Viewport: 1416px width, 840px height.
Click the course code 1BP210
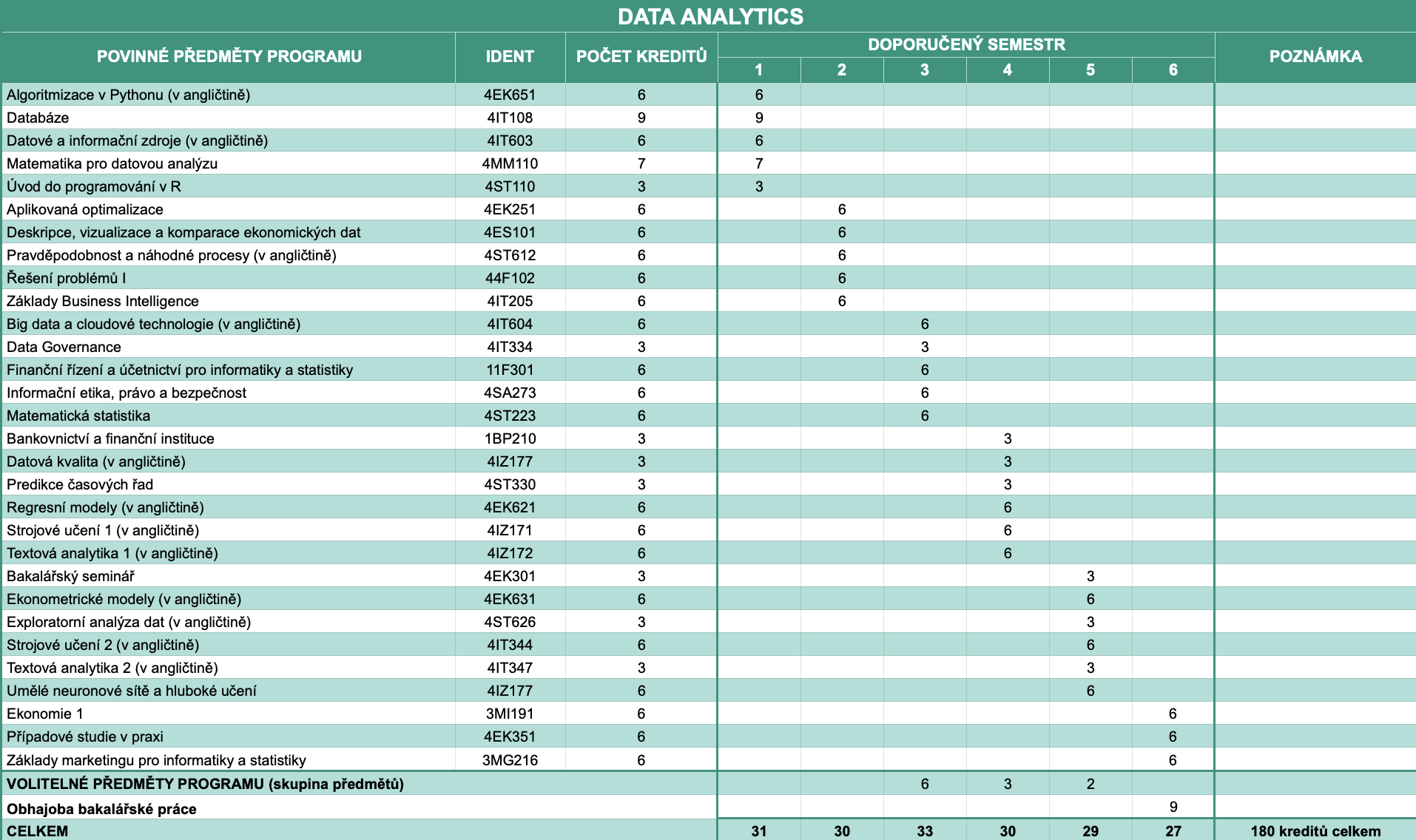pos(510,438)
